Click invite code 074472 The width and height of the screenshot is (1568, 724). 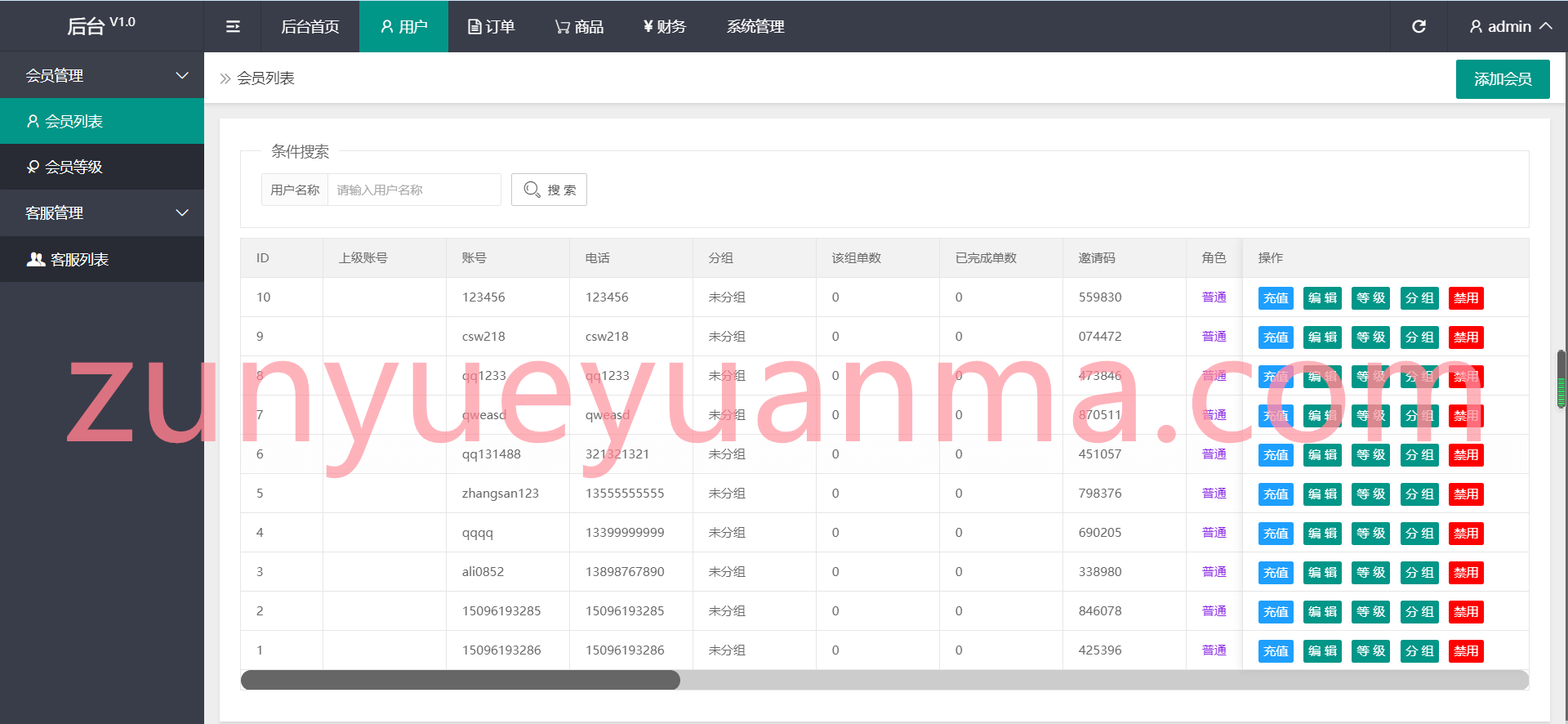(x=1100, y=337)
